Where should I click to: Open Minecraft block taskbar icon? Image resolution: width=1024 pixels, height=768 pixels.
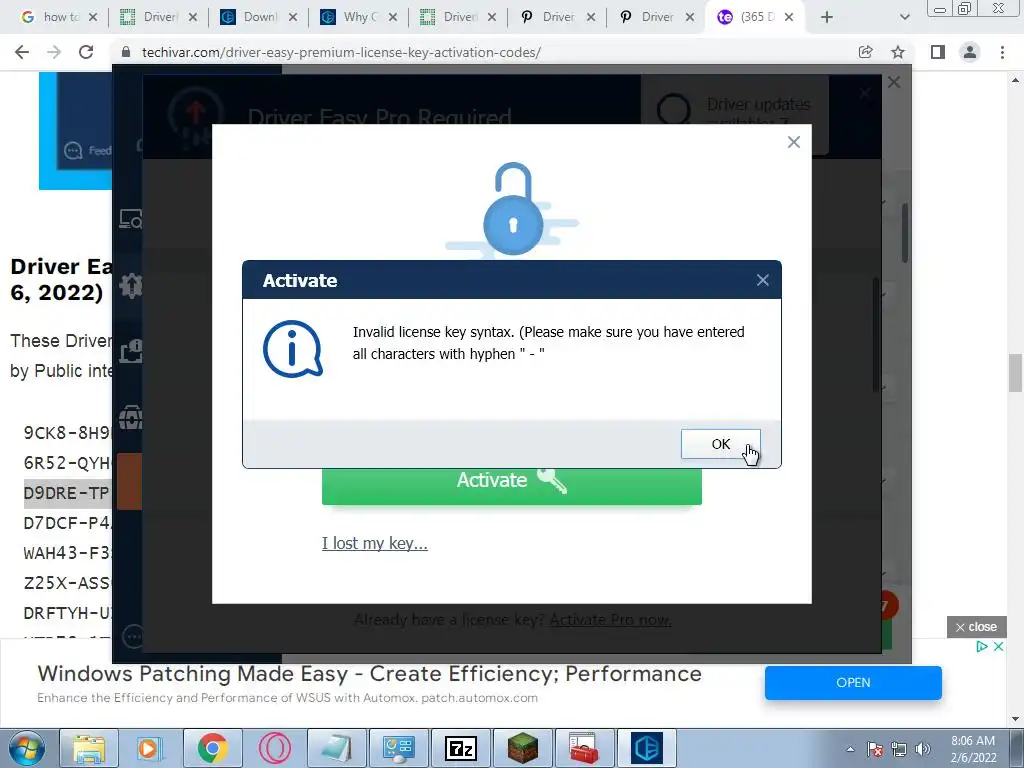tap(522, 748)
